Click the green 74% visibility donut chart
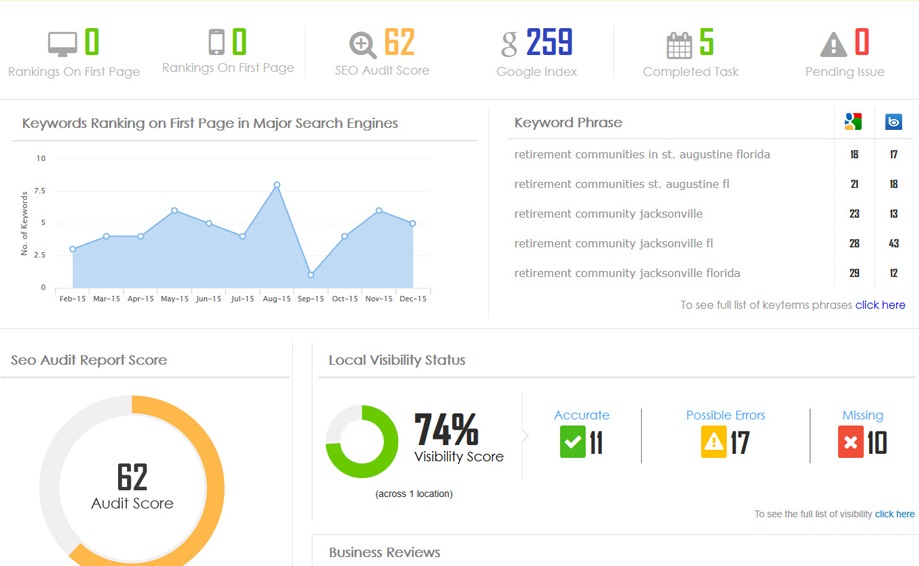The width and height of the screenshot is (919, 566). coord(362,441)
